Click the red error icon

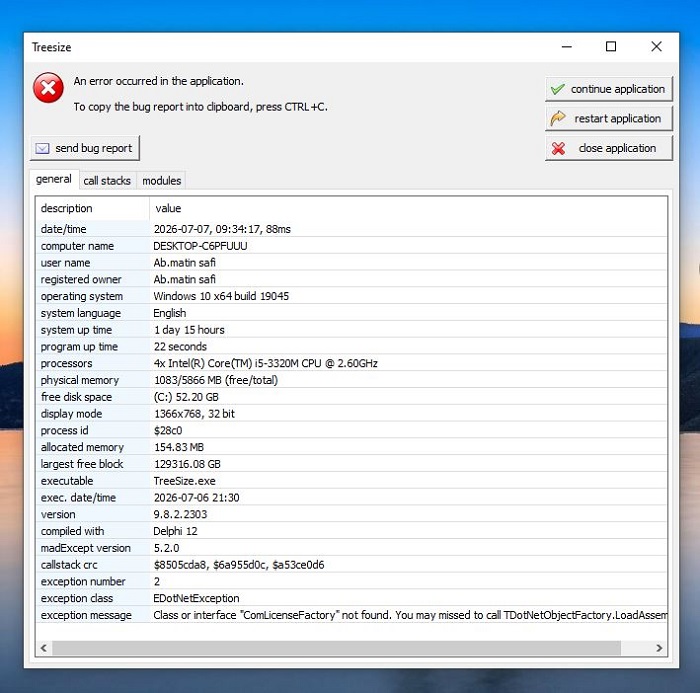[48, 88]
